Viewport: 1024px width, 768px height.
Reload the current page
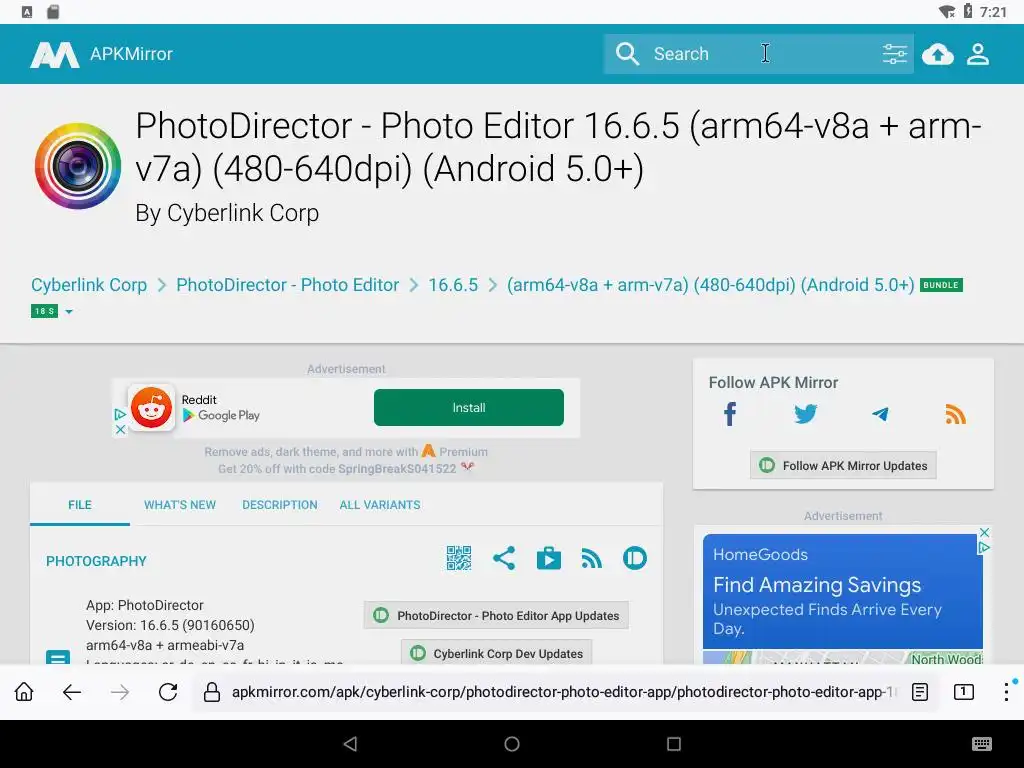(x=168, y=692)
